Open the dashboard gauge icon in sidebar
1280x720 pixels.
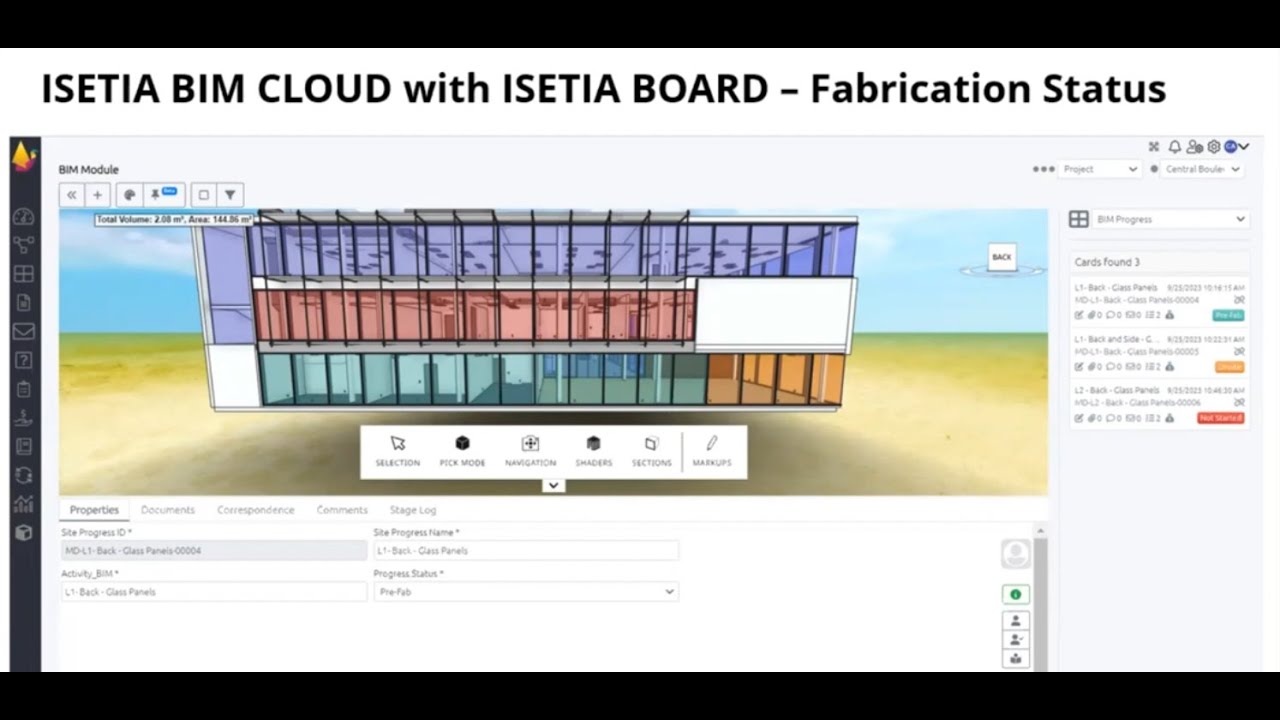24,216
